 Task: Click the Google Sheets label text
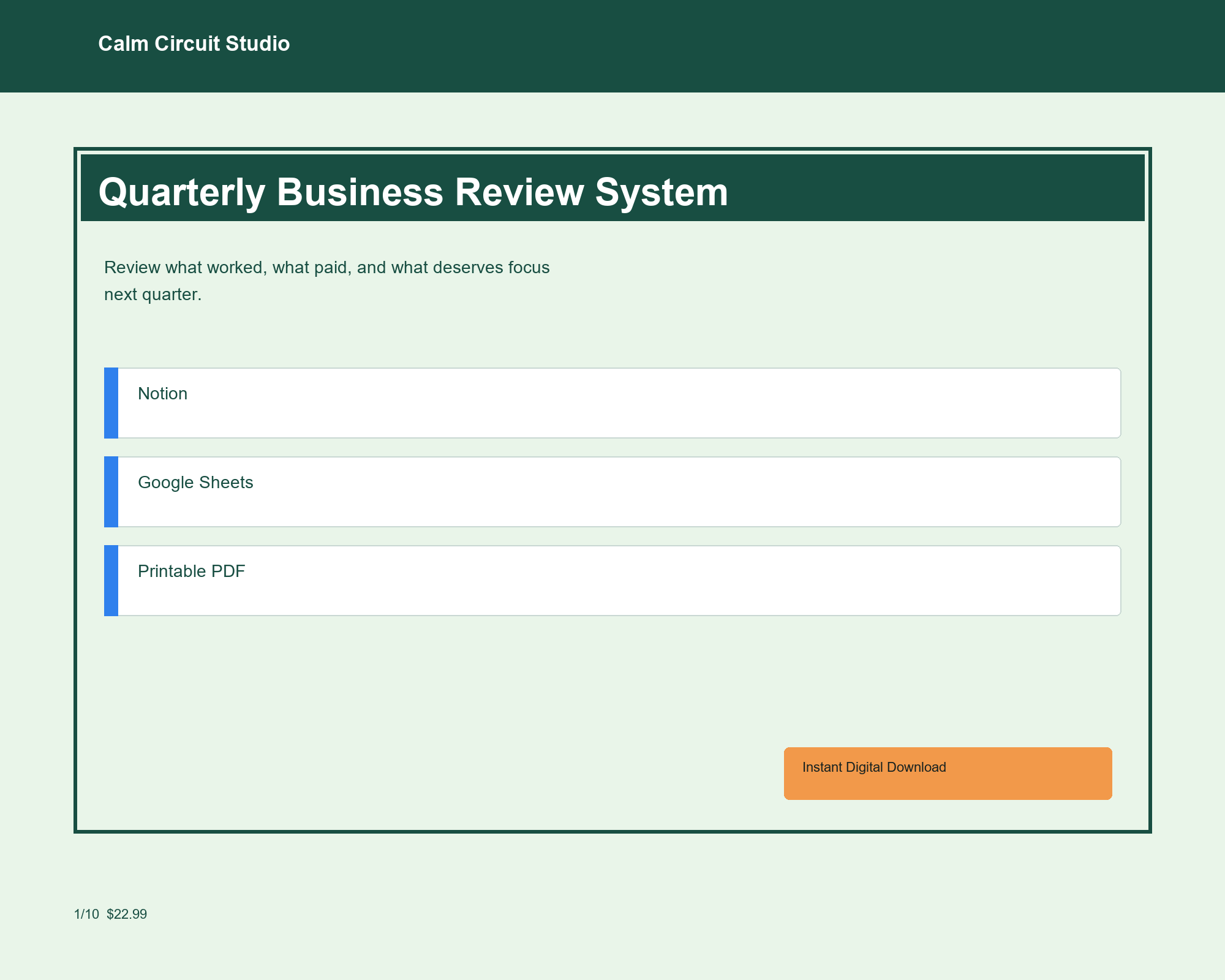coord(196,483)
